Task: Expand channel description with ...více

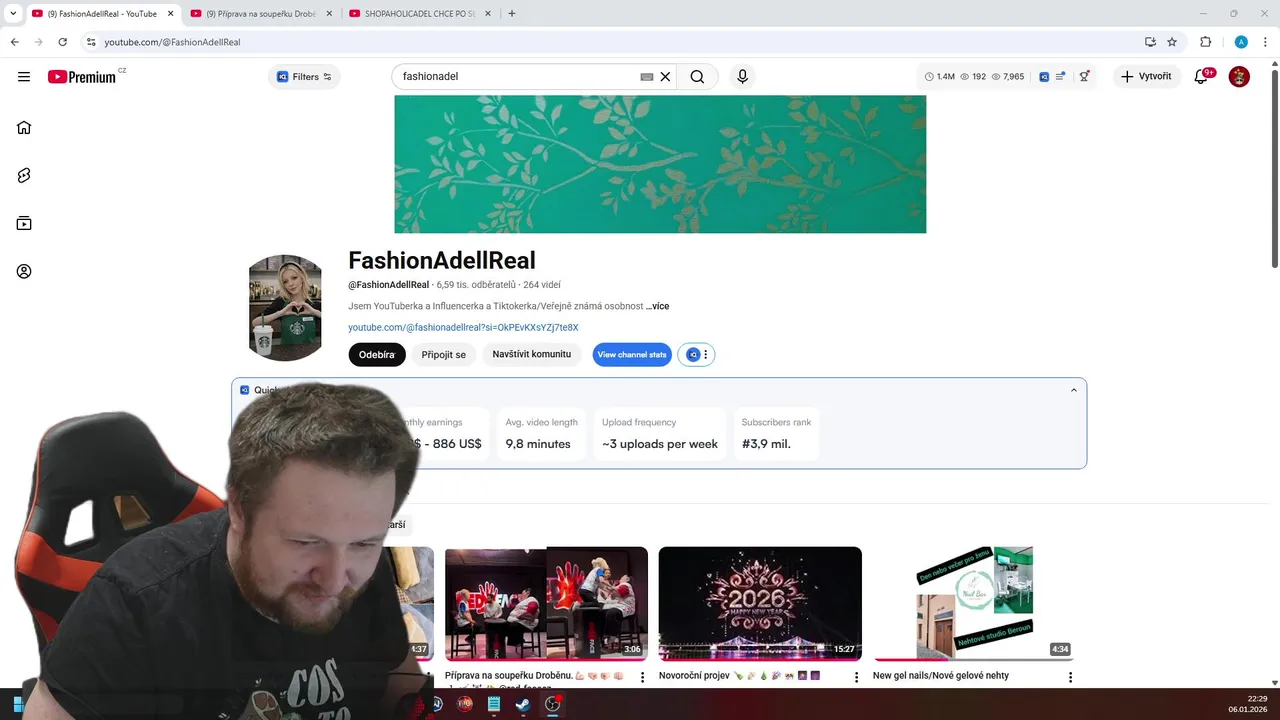Action: [657, 306]
